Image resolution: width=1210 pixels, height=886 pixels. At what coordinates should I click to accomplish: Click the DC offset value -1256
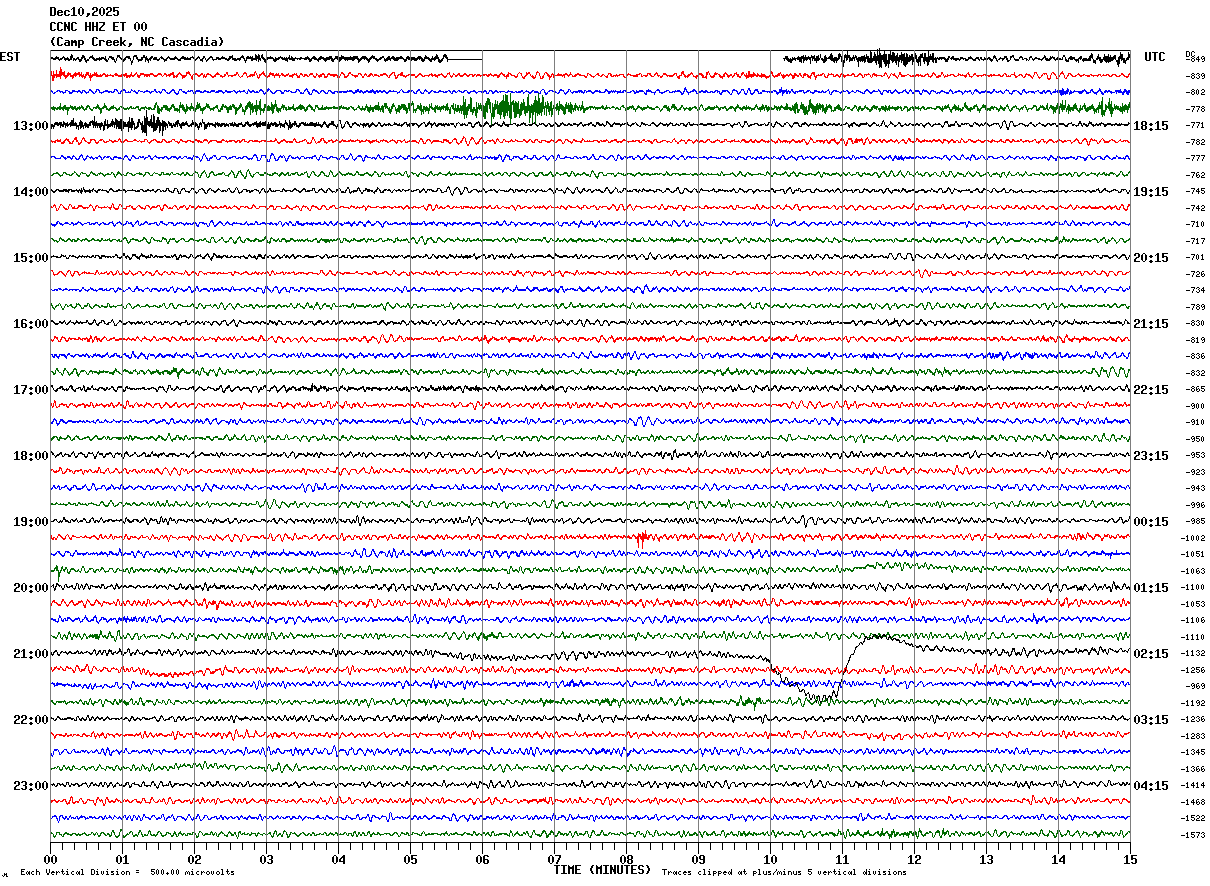click(1194, 670)
